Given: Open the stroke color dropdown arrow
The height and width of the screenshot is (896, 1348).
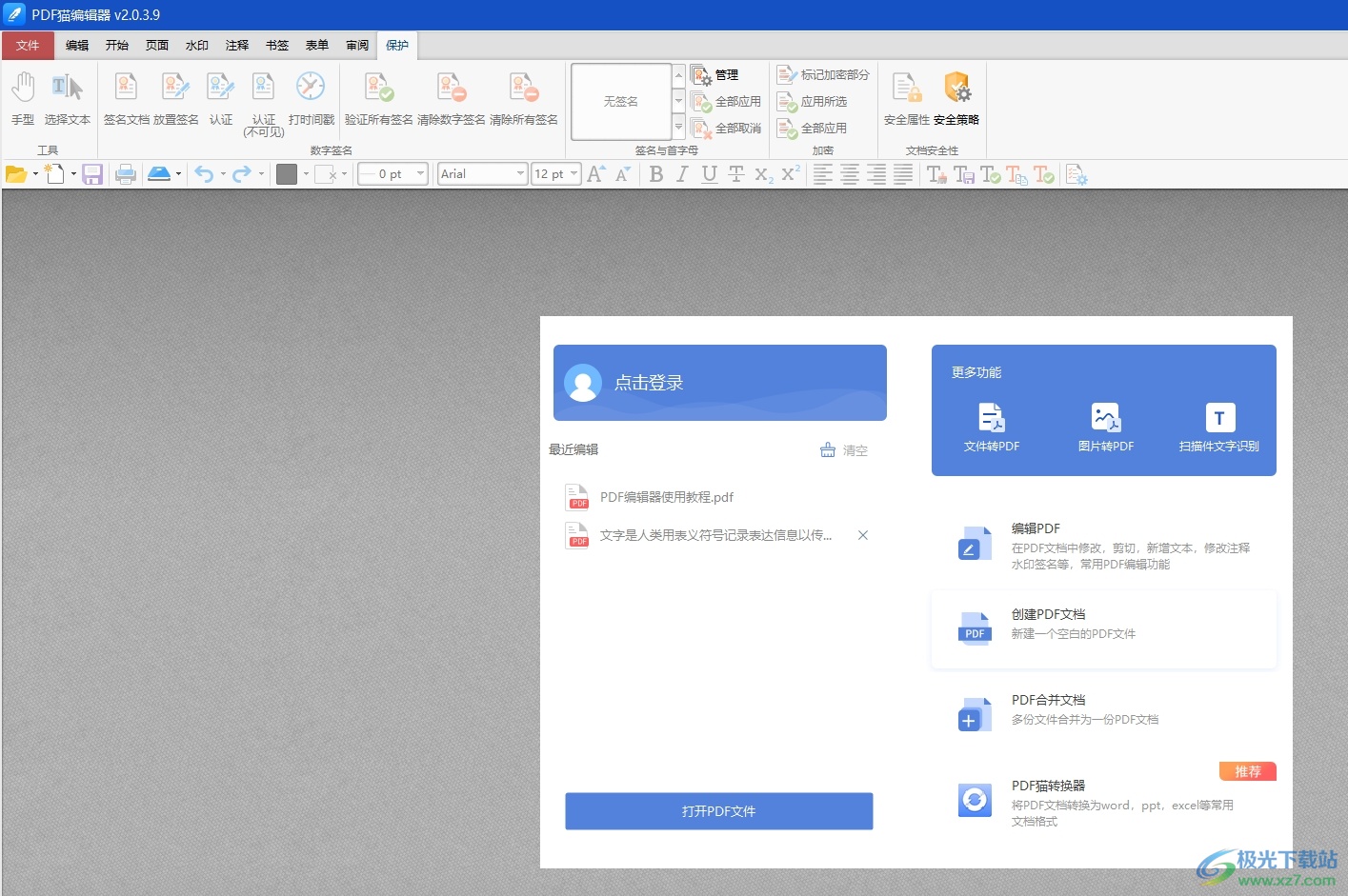Looking at the screenshot, I should [344, 174].
